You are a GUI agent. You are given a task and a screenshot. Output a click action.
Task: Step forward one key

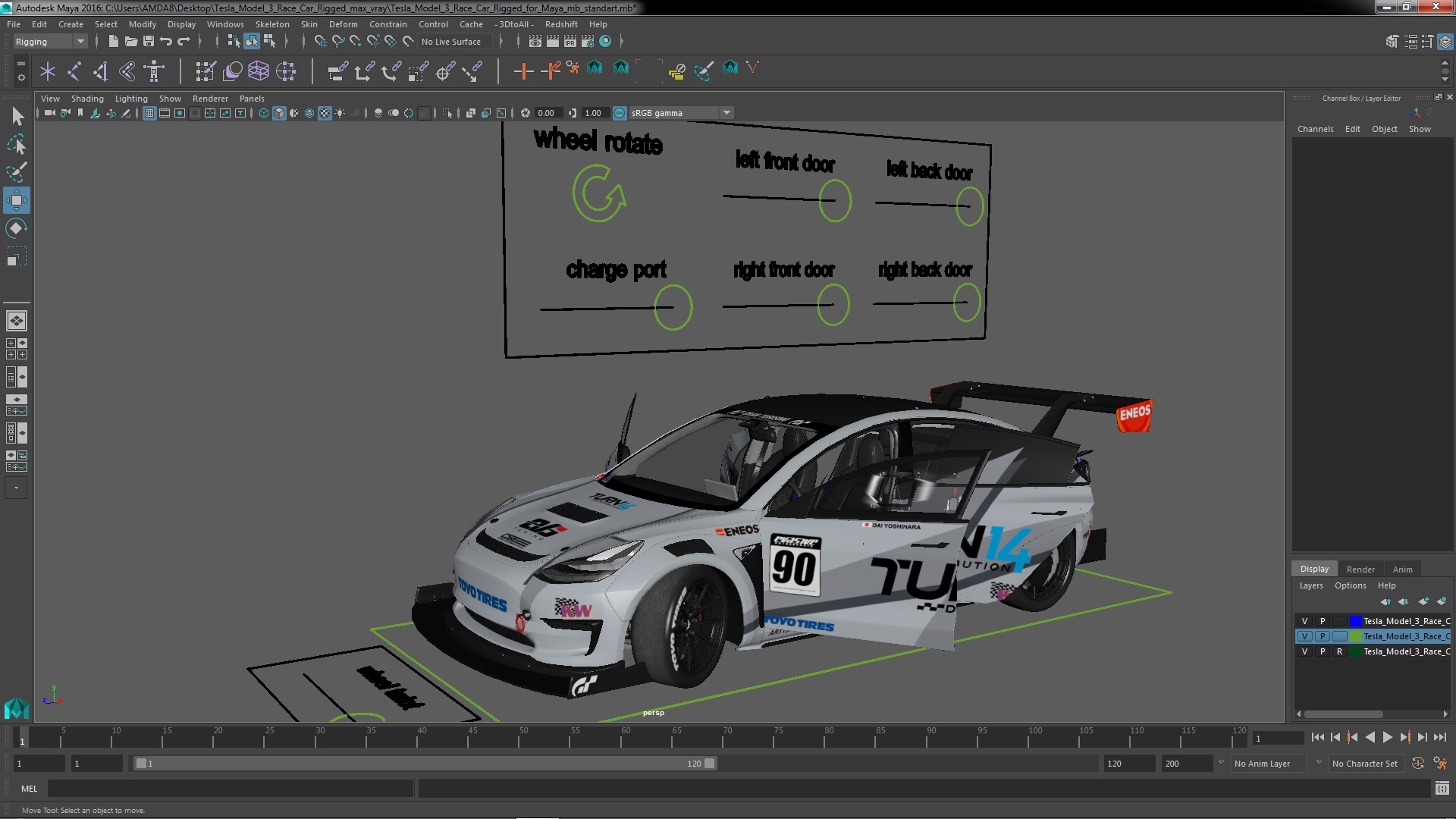[x=1404, y=737]
